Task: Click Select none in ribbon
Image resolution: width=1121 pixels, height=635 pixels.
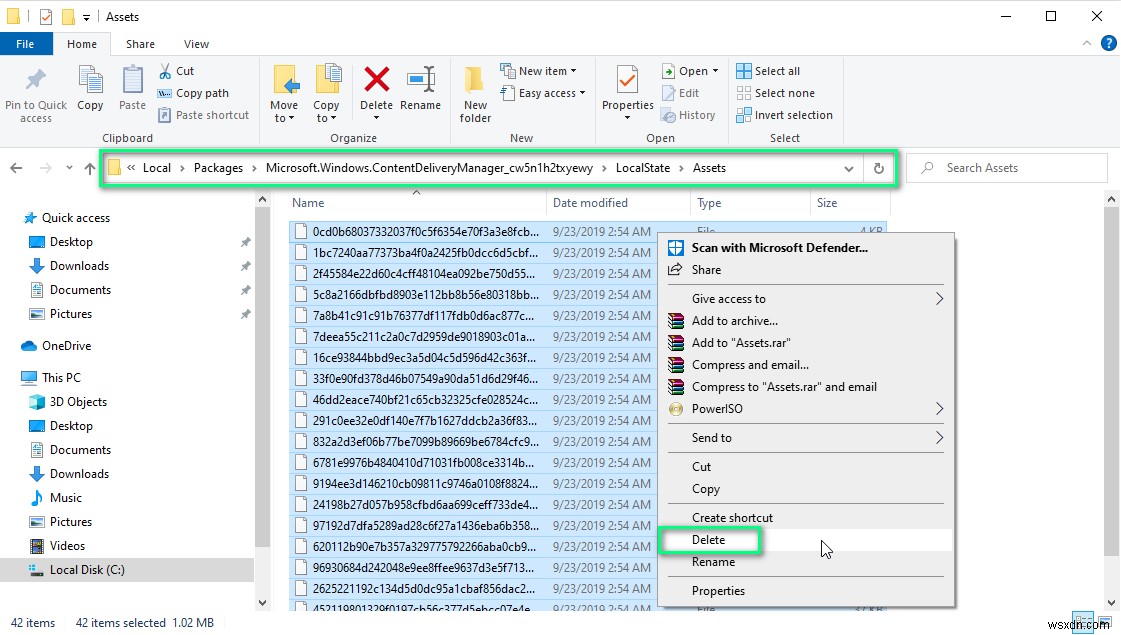Action: click(776, 93)
